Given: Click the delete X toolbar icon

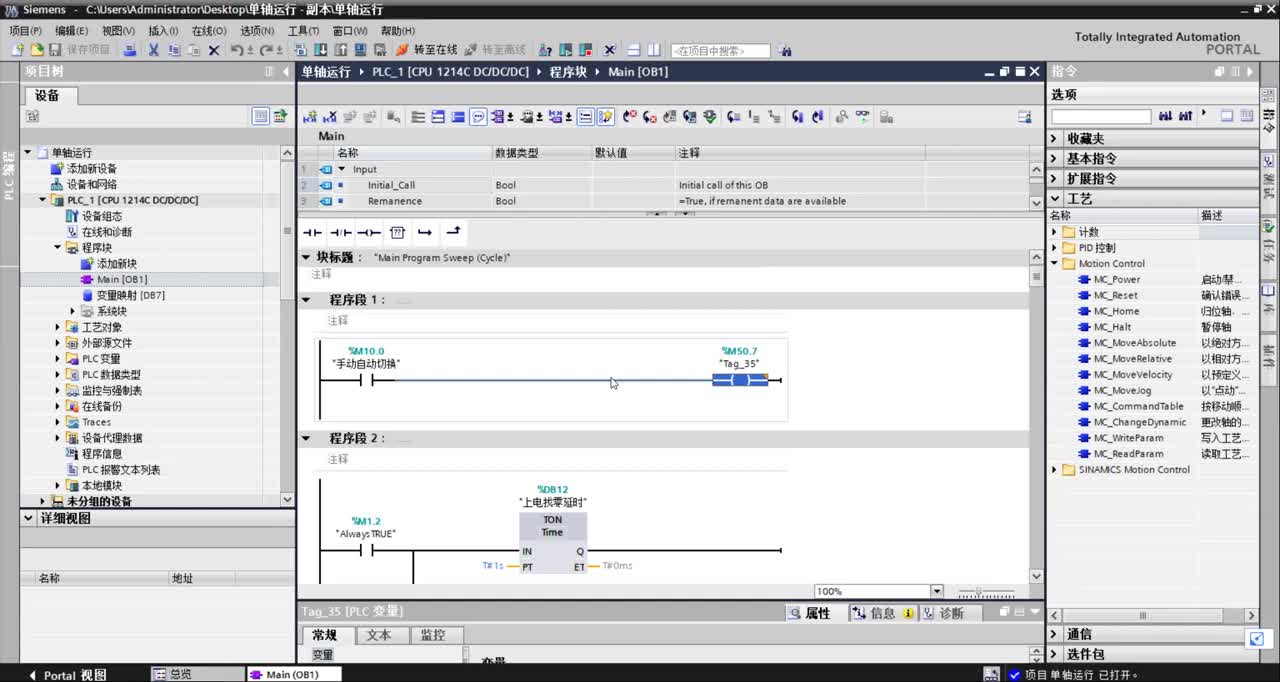Looking at the screenshot, I should [x=214, y=50].
